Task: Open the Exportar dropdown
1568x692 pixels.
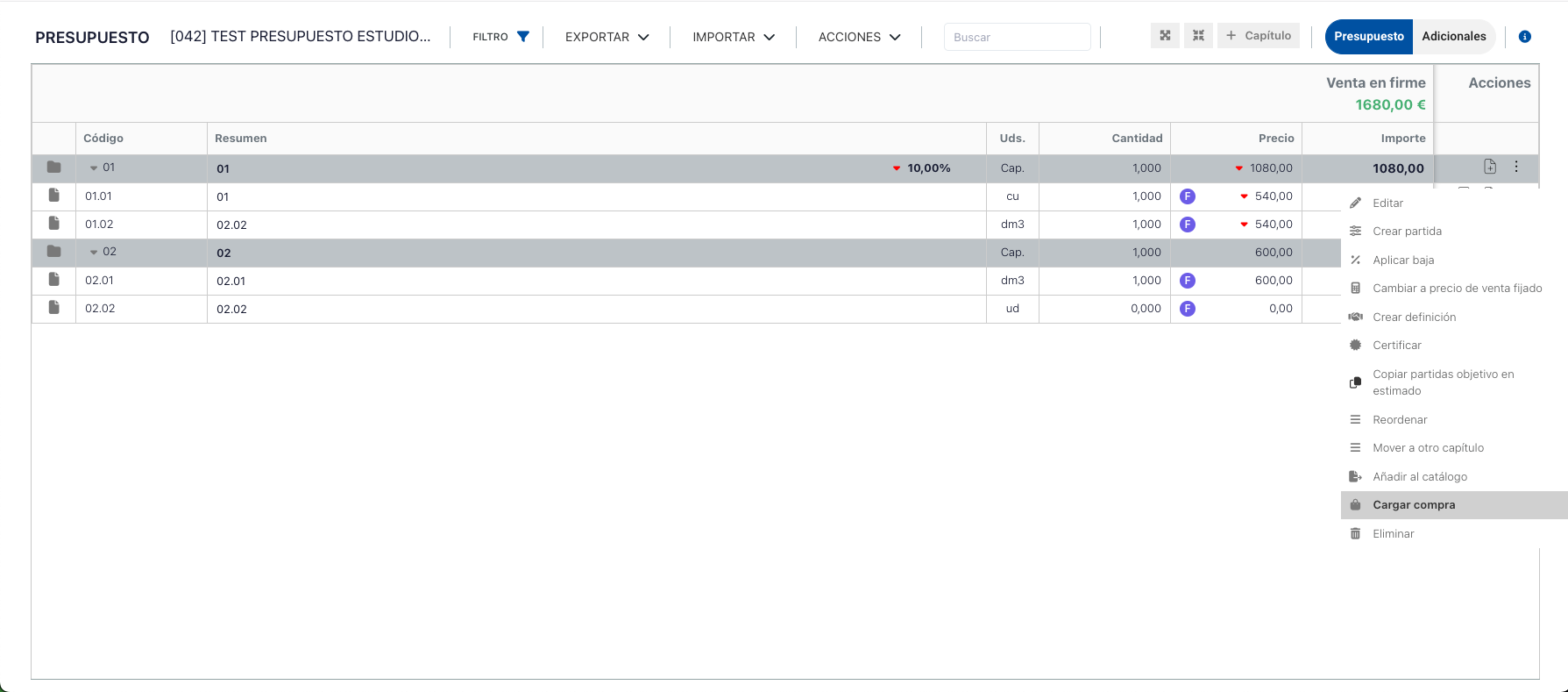Action: 607,37
